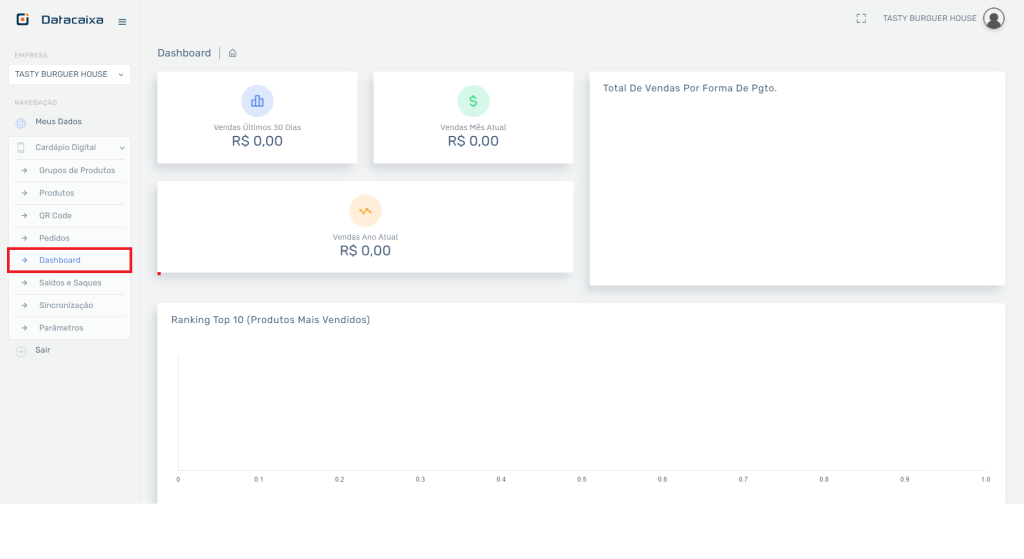Click the orange trend line icon
Viewport: 1024px width, 559px height.
(x=365, y=210)
